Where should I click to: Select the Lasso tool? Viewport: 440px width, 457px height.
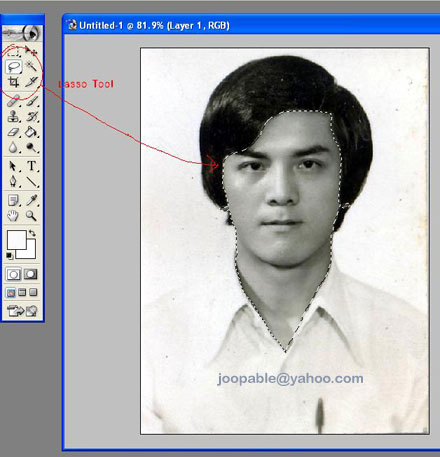point(14,67)
